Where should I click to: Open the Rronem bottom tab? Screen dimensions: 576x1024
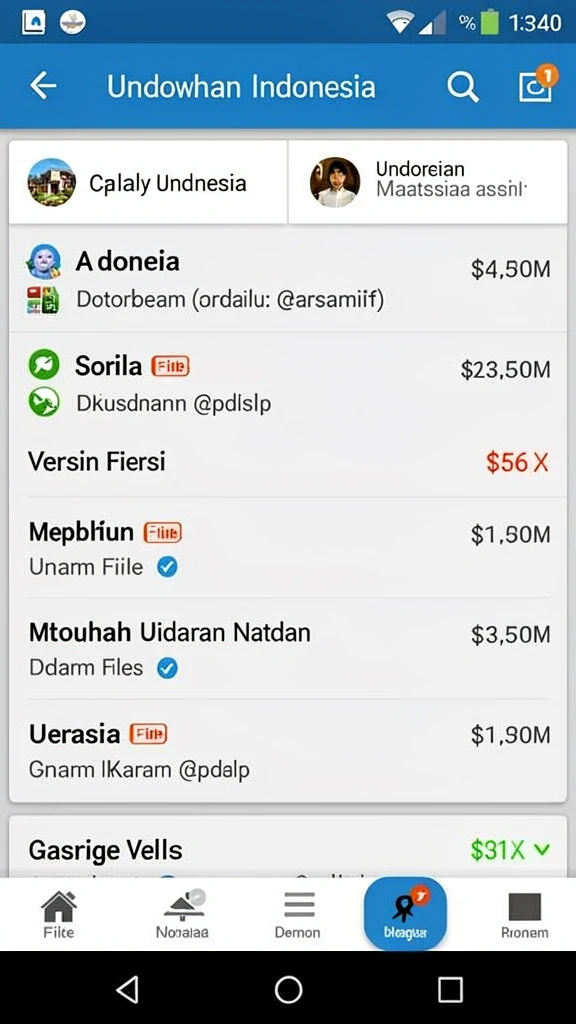point(524,914)
